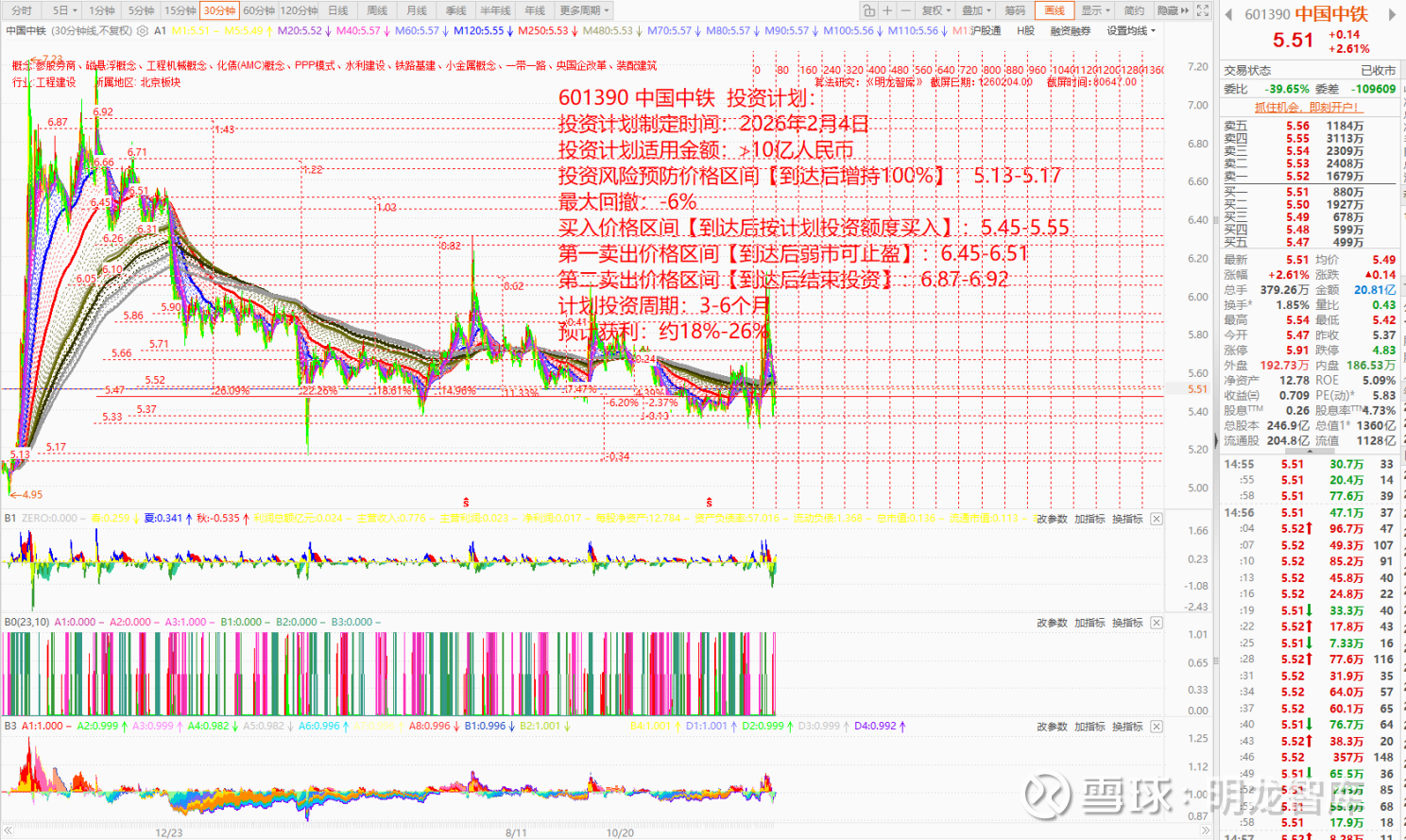Click the 换手 1.85% value
Image resolution: width=1406 pixels, height=840 pixels.
point(1293,304)
